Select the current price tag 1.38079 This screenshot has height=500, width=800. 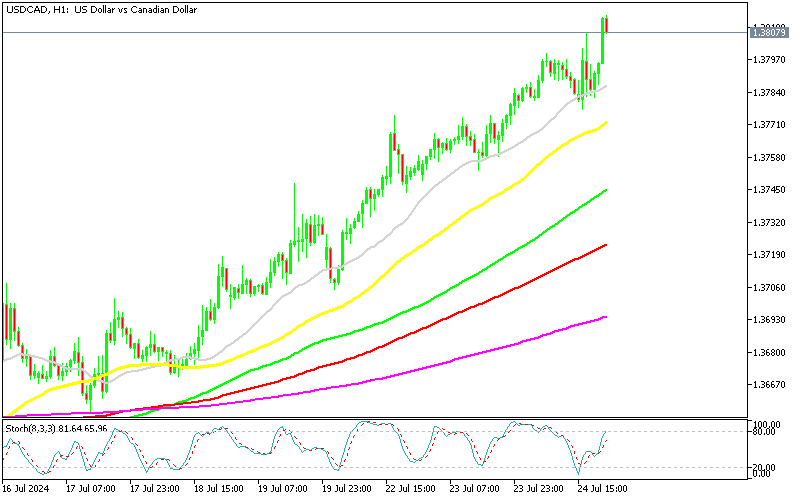point(769,33)
